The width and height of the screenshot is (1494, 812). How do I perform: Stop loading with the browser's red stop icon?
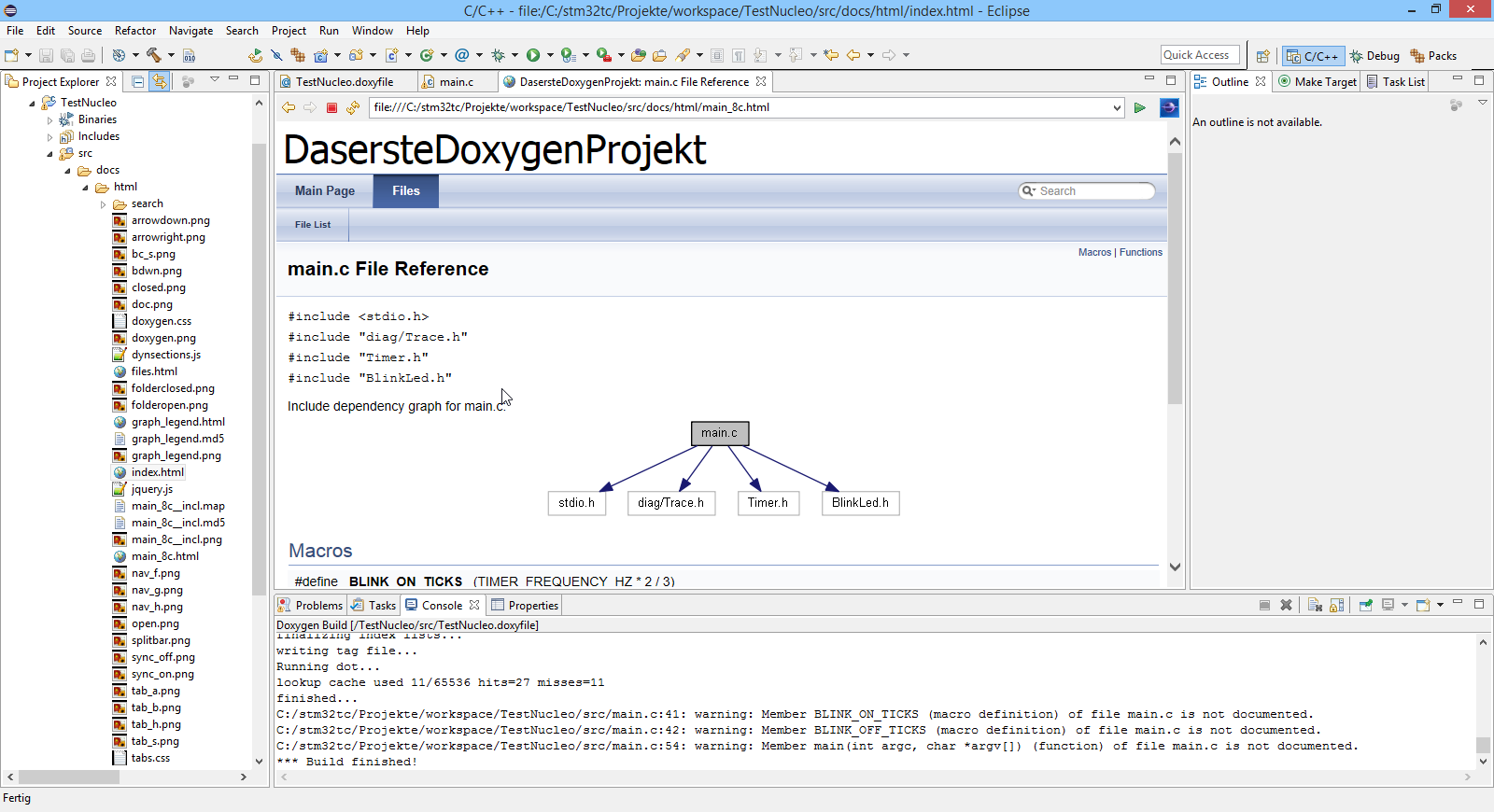point(331,107)
